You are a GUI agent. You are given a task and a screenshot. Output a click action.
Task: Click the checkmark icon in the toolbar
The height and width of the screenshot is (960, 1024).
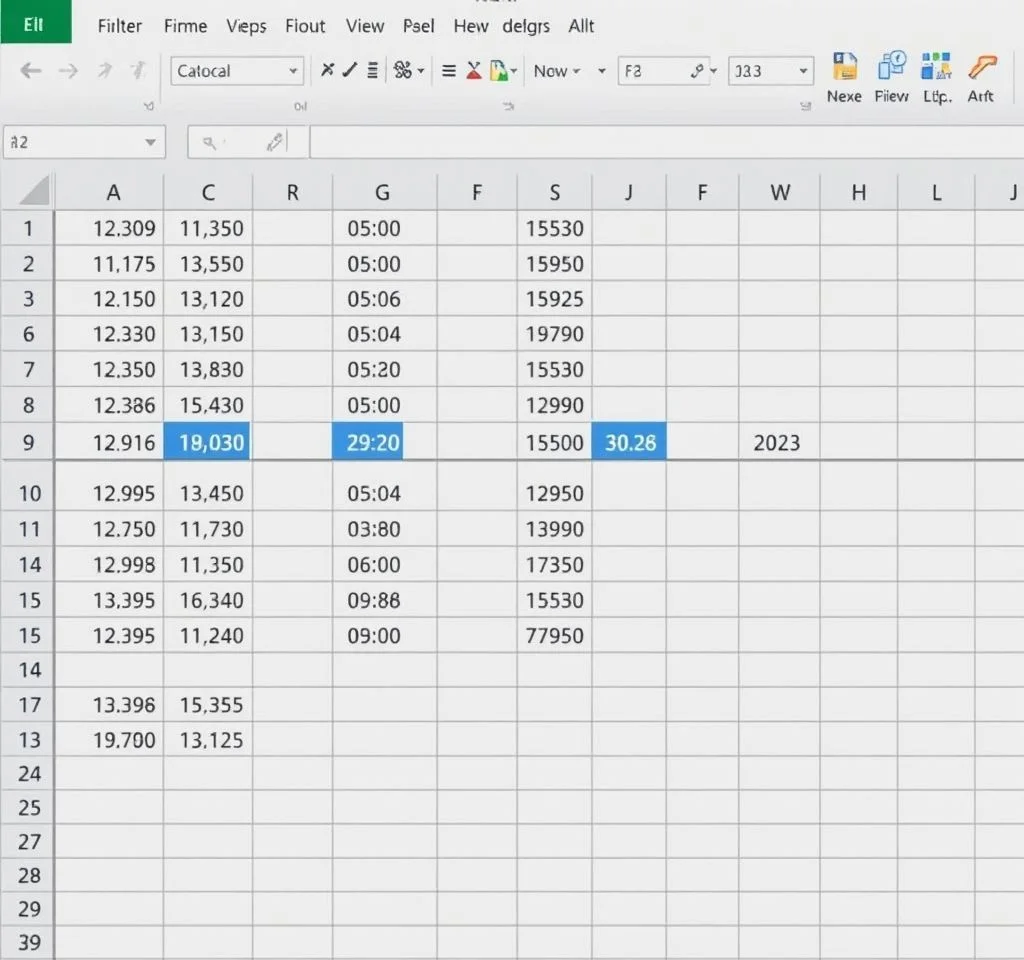click(349, 71)
